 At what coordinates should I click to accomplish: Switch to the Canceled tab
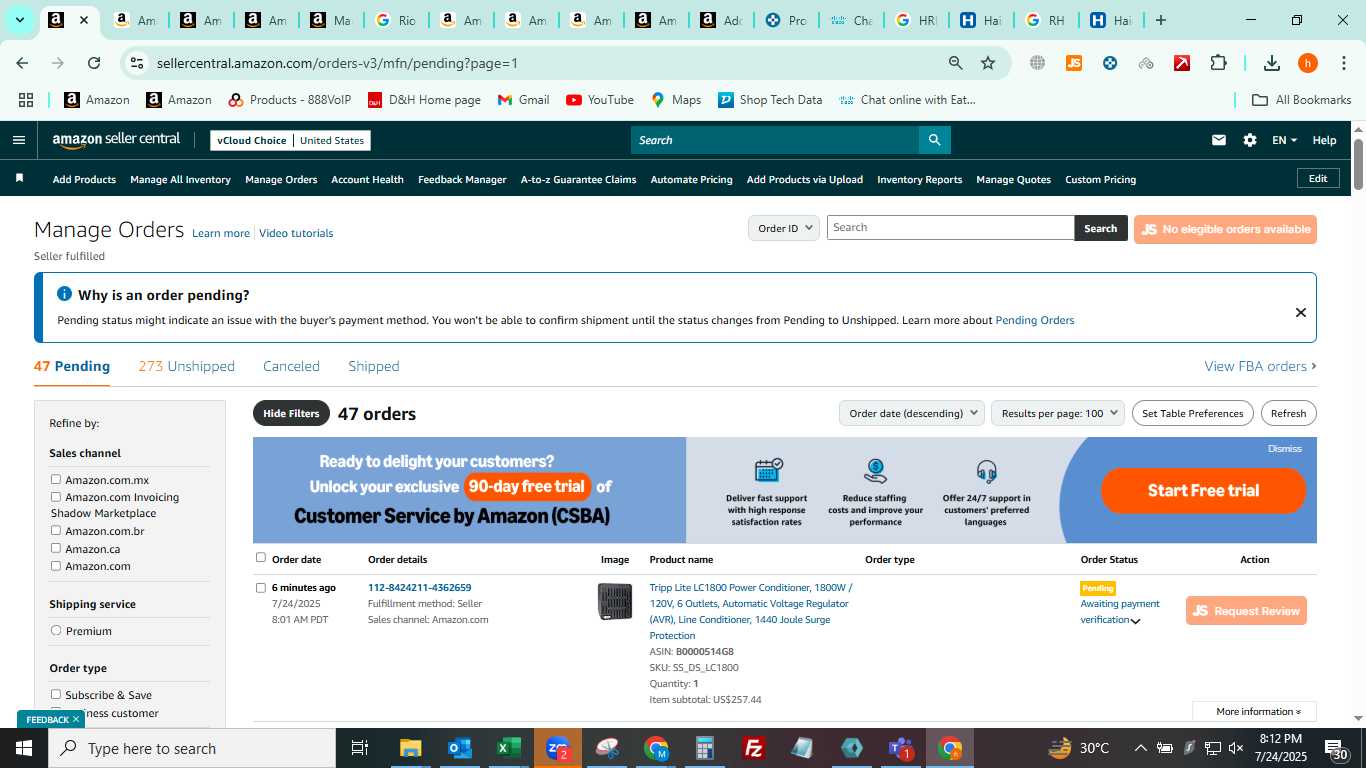coord(291,366)
